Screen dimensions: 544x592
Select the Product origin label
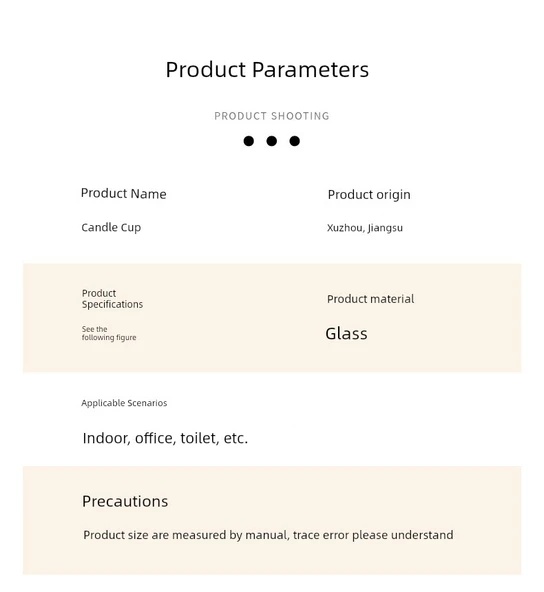[x=369, y=195]
